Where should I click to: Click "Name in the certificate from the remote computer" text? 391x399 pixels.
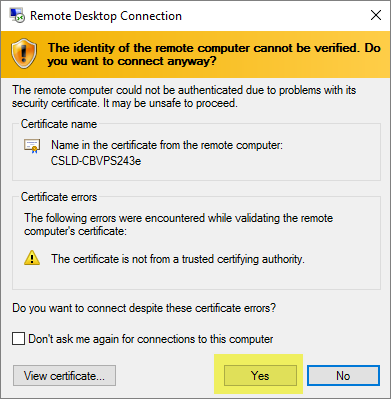167,145
